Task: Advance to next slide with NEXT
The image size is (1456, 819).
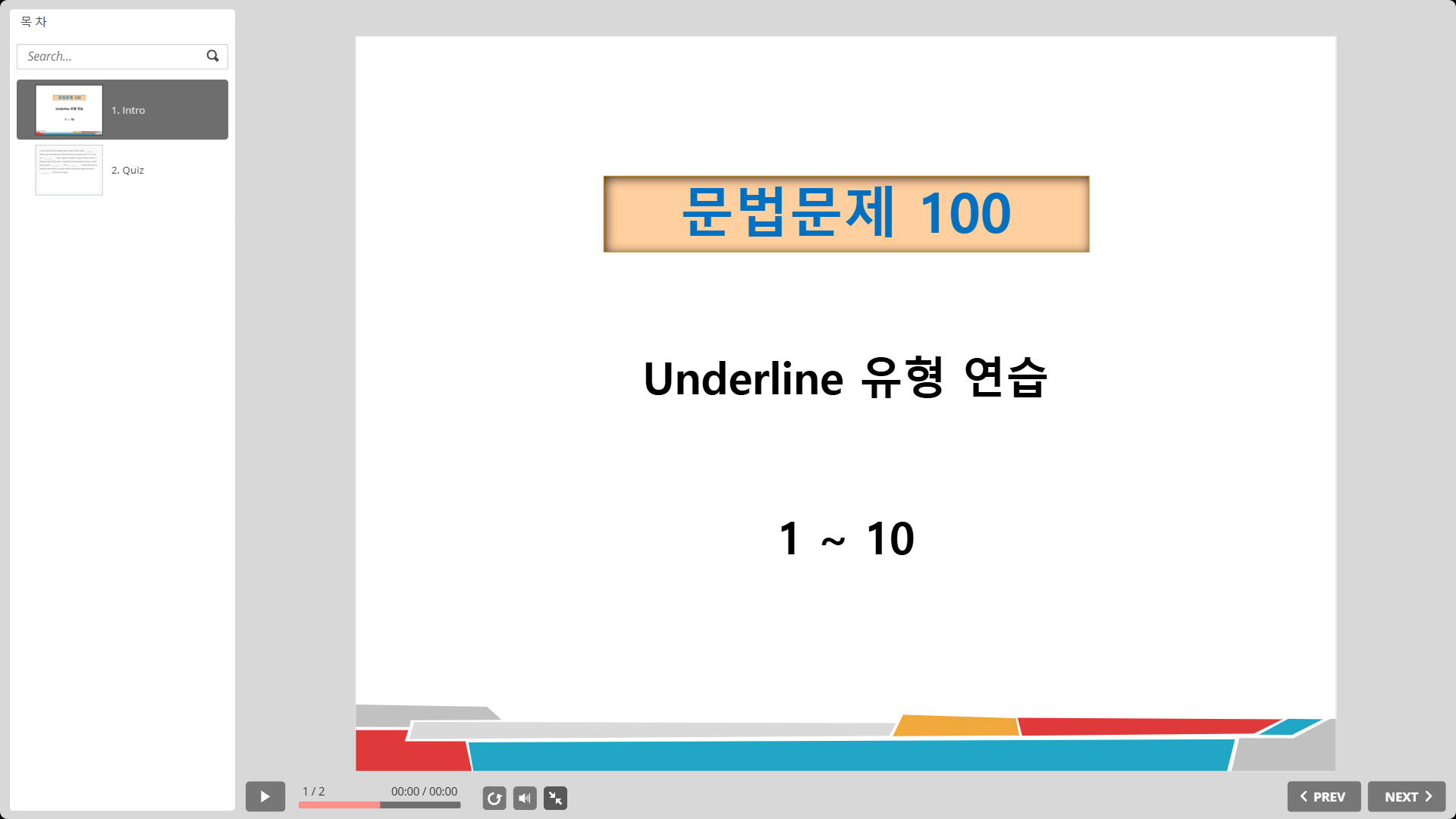Action: [1407, 797]
